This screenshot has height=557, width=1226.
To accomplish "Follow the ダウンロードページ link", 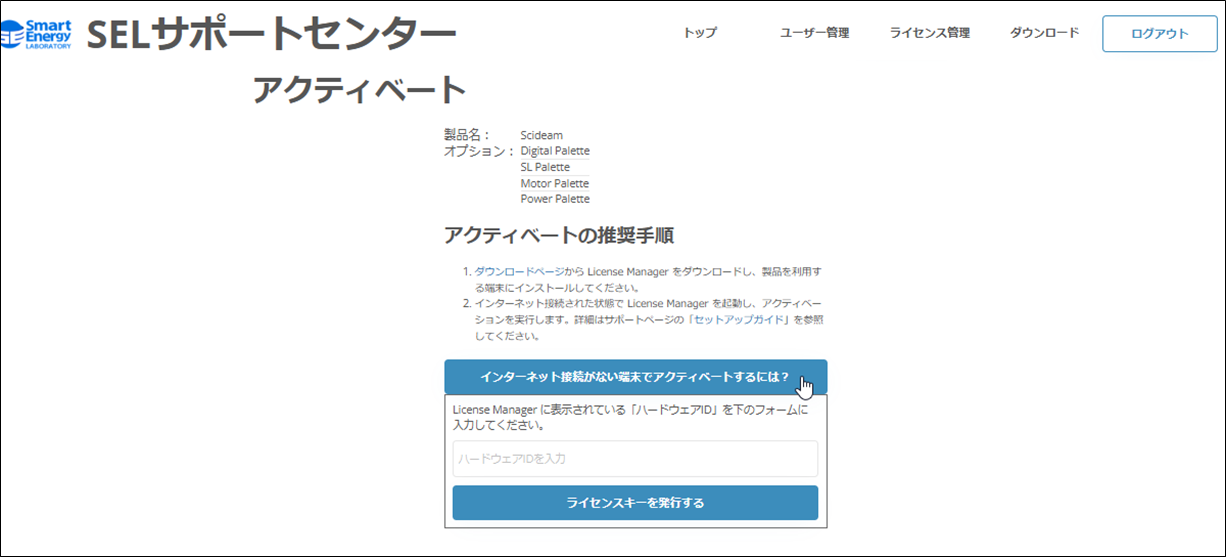I will tap(520, 271).
